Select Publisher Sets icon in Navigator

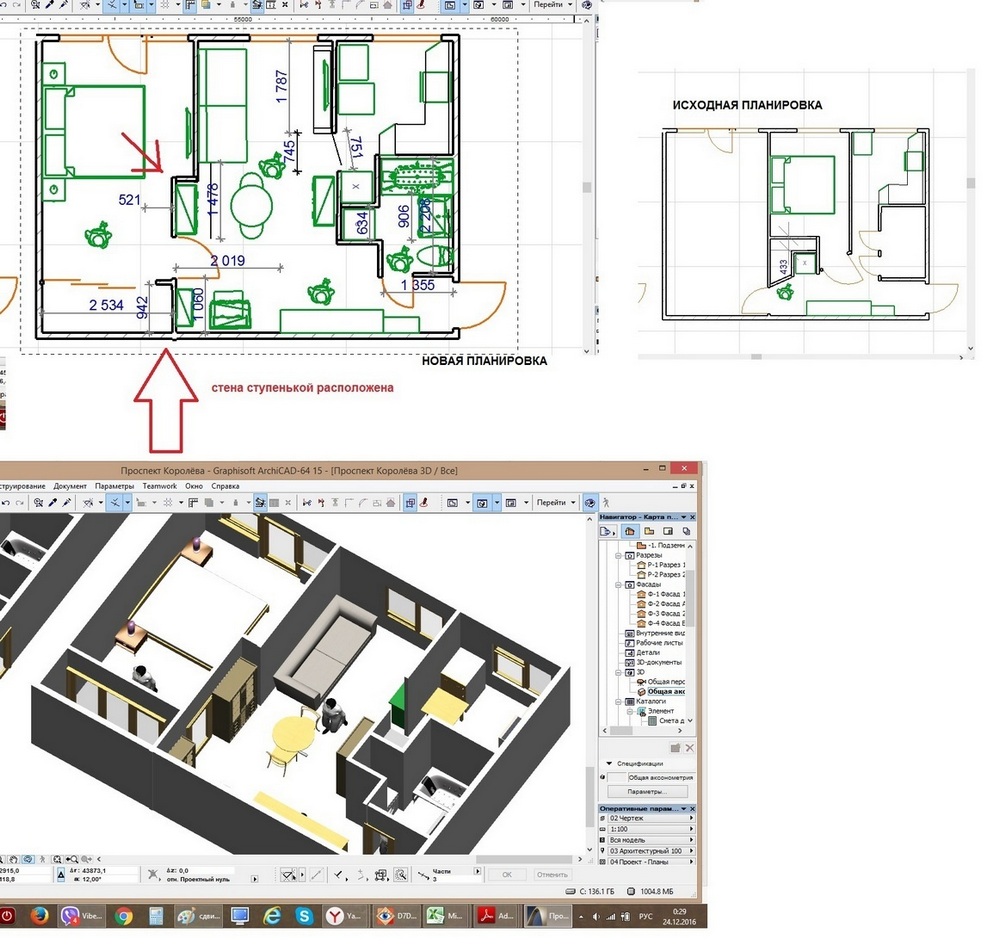pos(686,531)
